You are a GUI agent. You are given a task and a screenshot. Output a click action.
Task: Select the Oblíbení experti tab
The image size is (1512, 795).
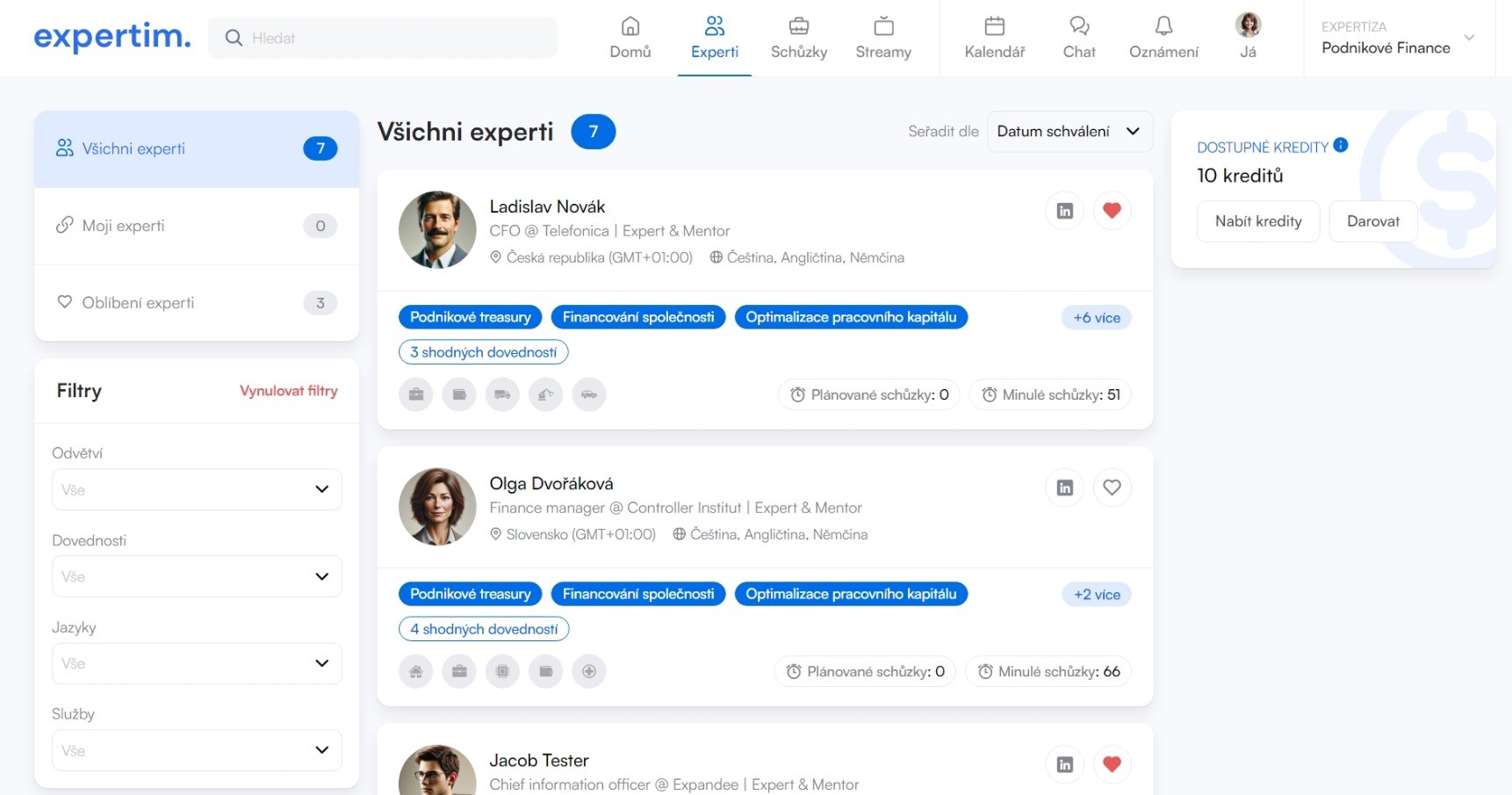pos(197,303)
